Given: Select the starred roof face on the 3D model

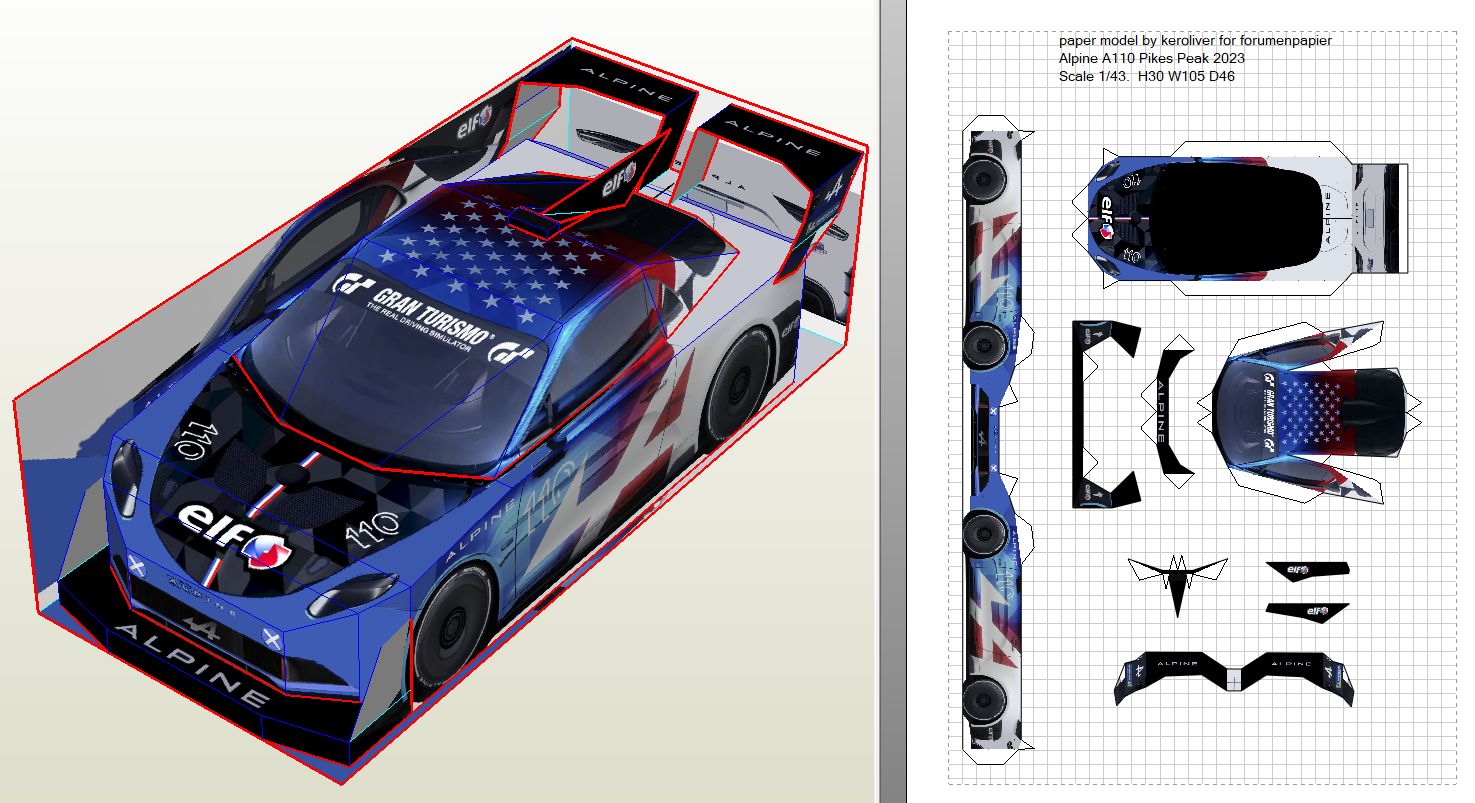Looking at the screenshot, I should tap(500, 262).
